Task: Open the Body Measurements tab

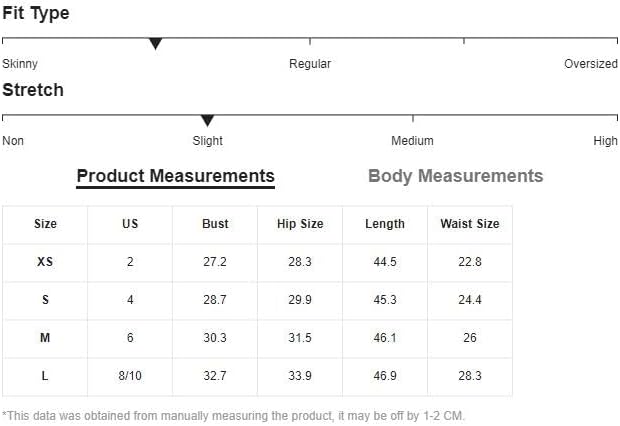Action: (x=455, y=177)
